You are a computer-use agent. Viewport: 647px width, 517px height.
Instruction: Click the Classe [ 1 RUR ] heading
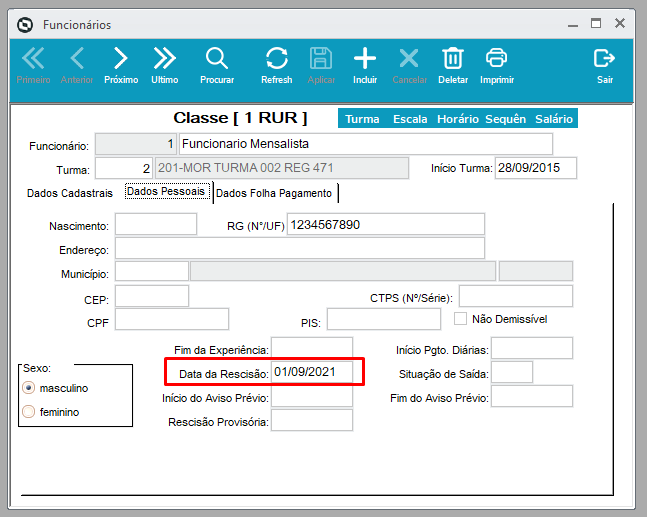tap(240, 118)
